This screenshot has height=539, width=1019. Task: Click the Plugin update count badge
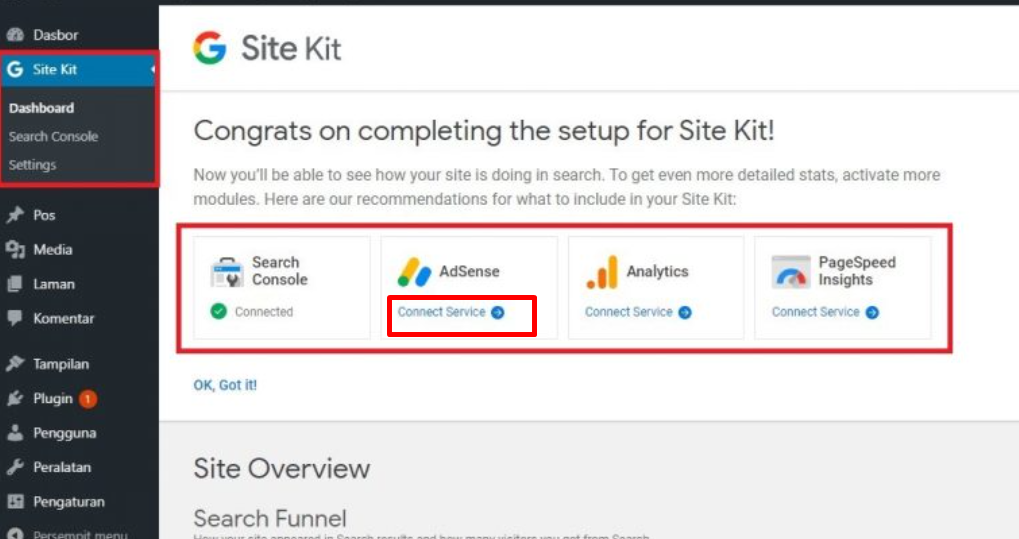tap(87, 399)
